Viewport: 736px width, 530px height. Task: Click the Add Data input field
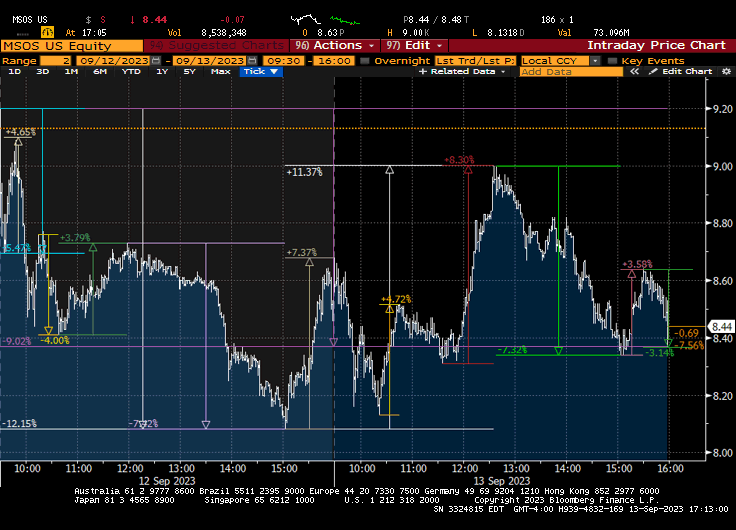pyautogui.click(x=571, y=71)
